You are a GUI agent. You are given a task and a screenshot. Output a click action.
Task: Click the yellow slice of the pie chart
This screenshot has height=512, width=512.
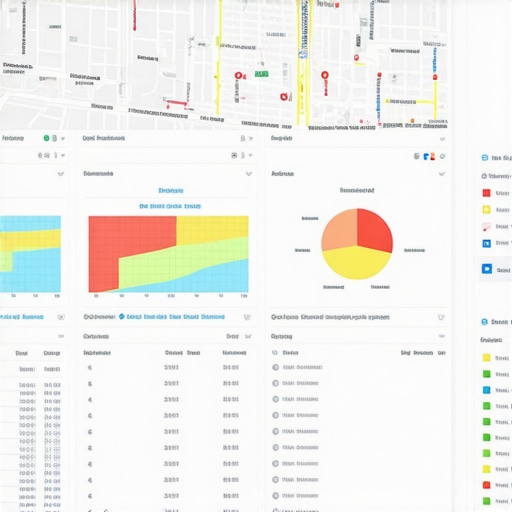point(357,263)
